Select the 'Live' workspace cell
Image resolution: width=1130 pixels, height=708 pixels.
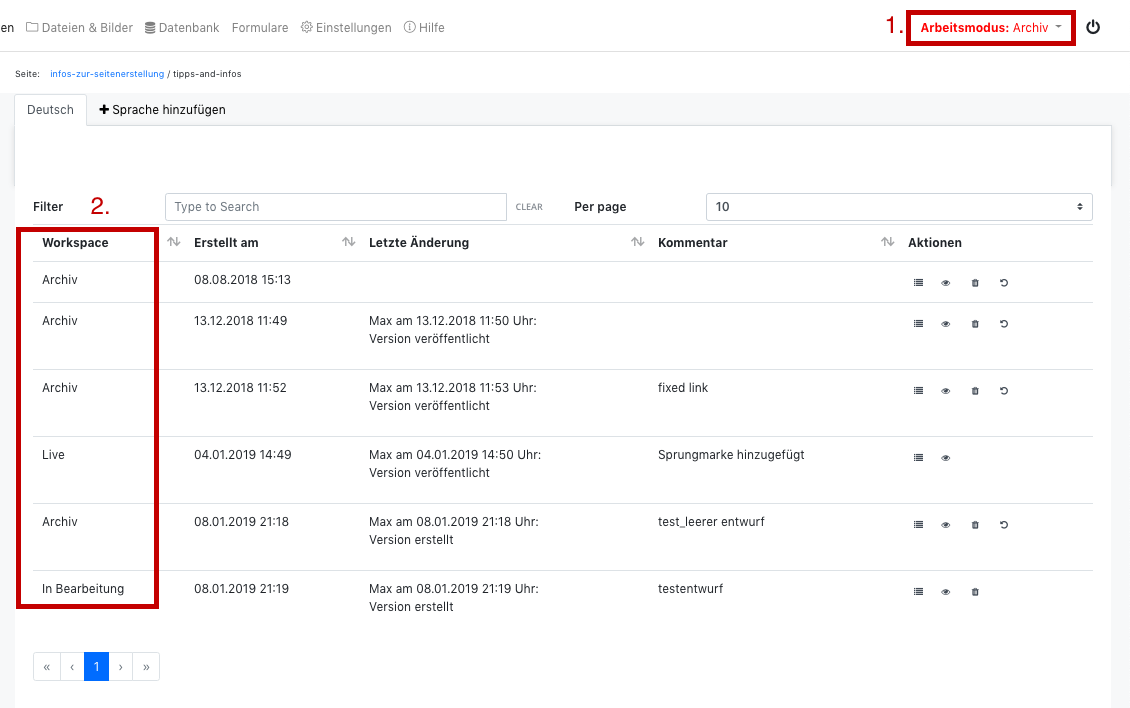(53, 455)
